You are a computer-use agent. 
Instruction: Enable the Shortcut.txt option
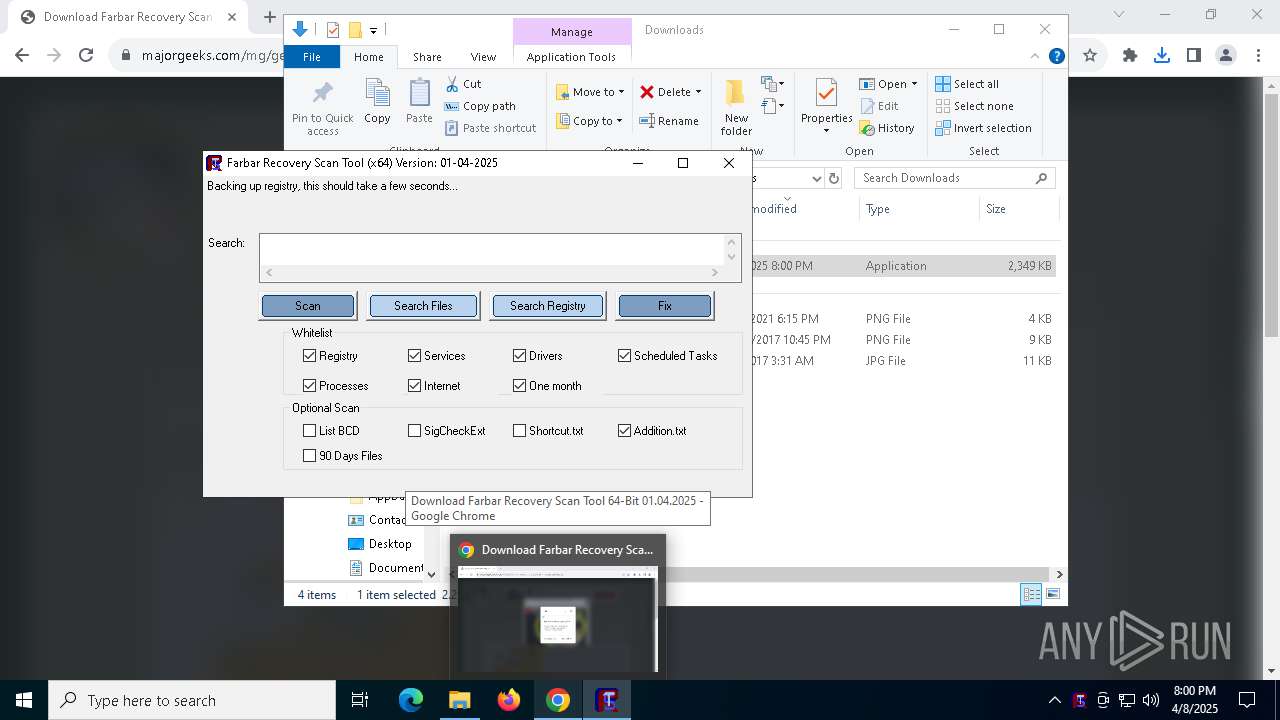pyautogui.click(x=519, y=431)
